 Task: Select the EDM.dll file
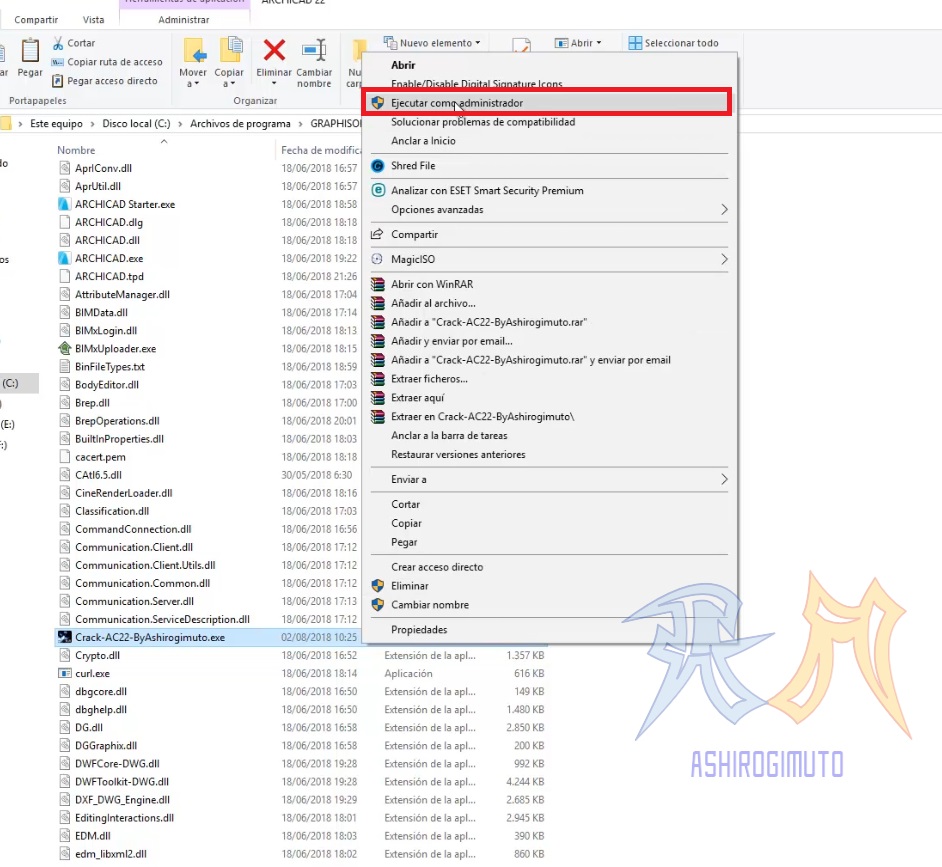(x=93, y=836)
